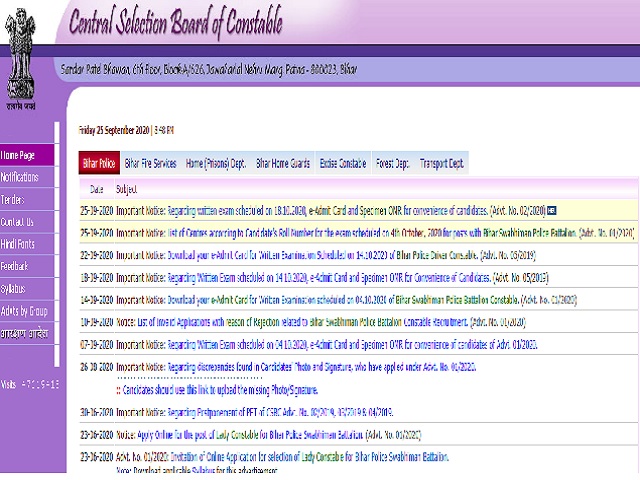This screenshot has width=640, height=480.
Task: Click the Sardar Patel Bhawan address line
Action: [209, 69]
